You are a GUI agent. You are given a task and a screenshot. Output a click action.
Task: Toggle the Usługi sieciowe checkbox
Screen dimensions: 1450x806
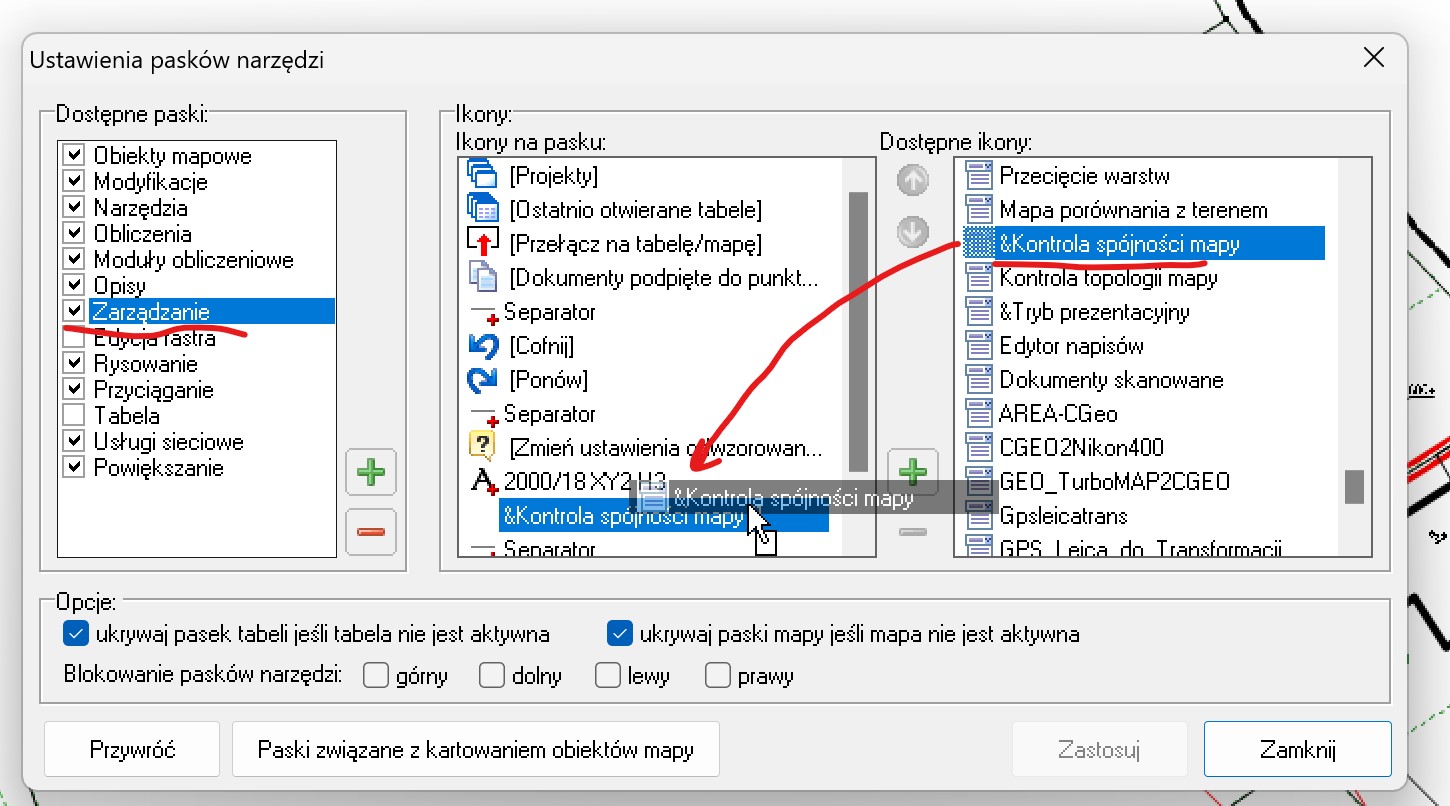pos(73,442)
